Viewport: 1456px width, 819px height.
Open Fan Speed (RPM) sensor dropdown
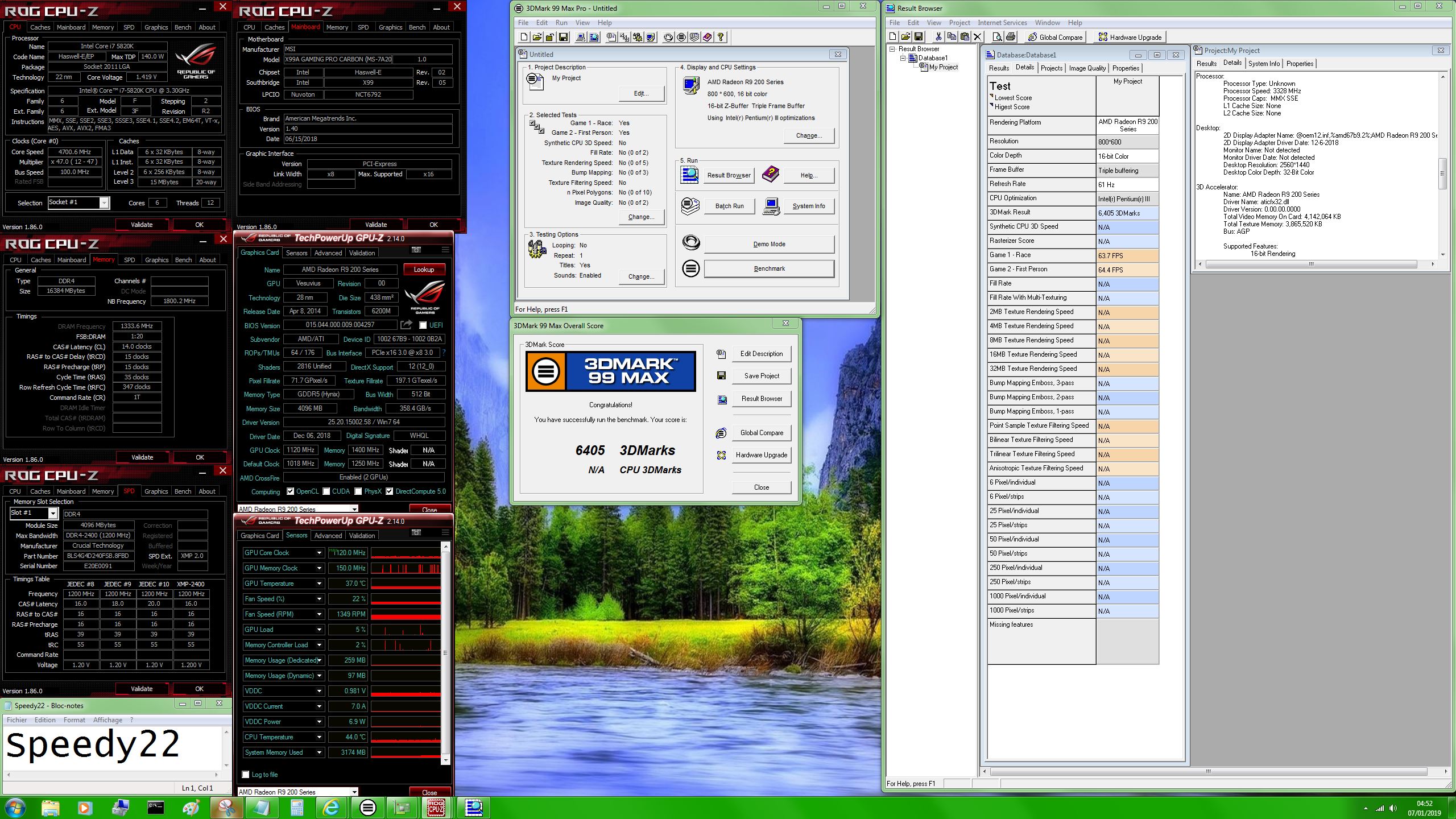pos(319,614)
